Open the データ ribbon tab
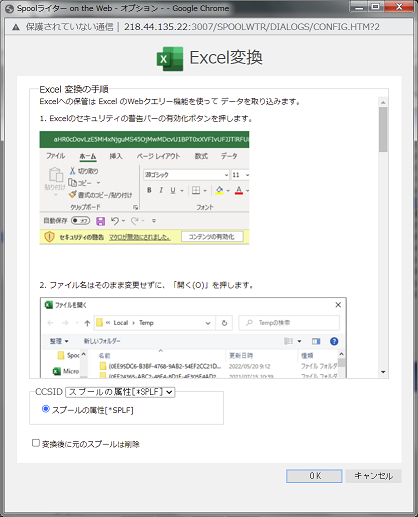Viewport: 418px width, 517px height. pos(229,156)
